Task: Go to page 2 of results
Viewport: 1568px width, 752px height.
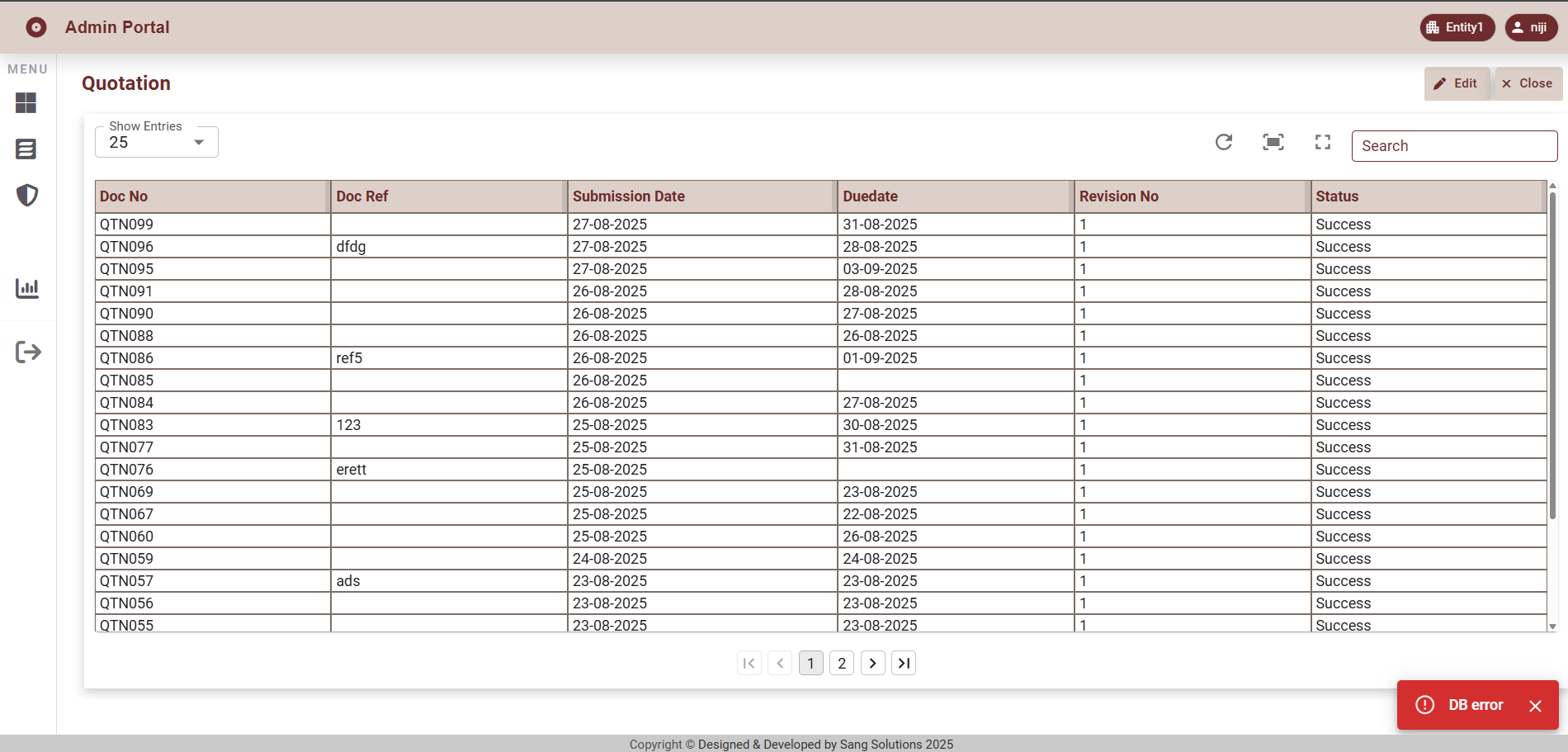Action: (842, 664)
